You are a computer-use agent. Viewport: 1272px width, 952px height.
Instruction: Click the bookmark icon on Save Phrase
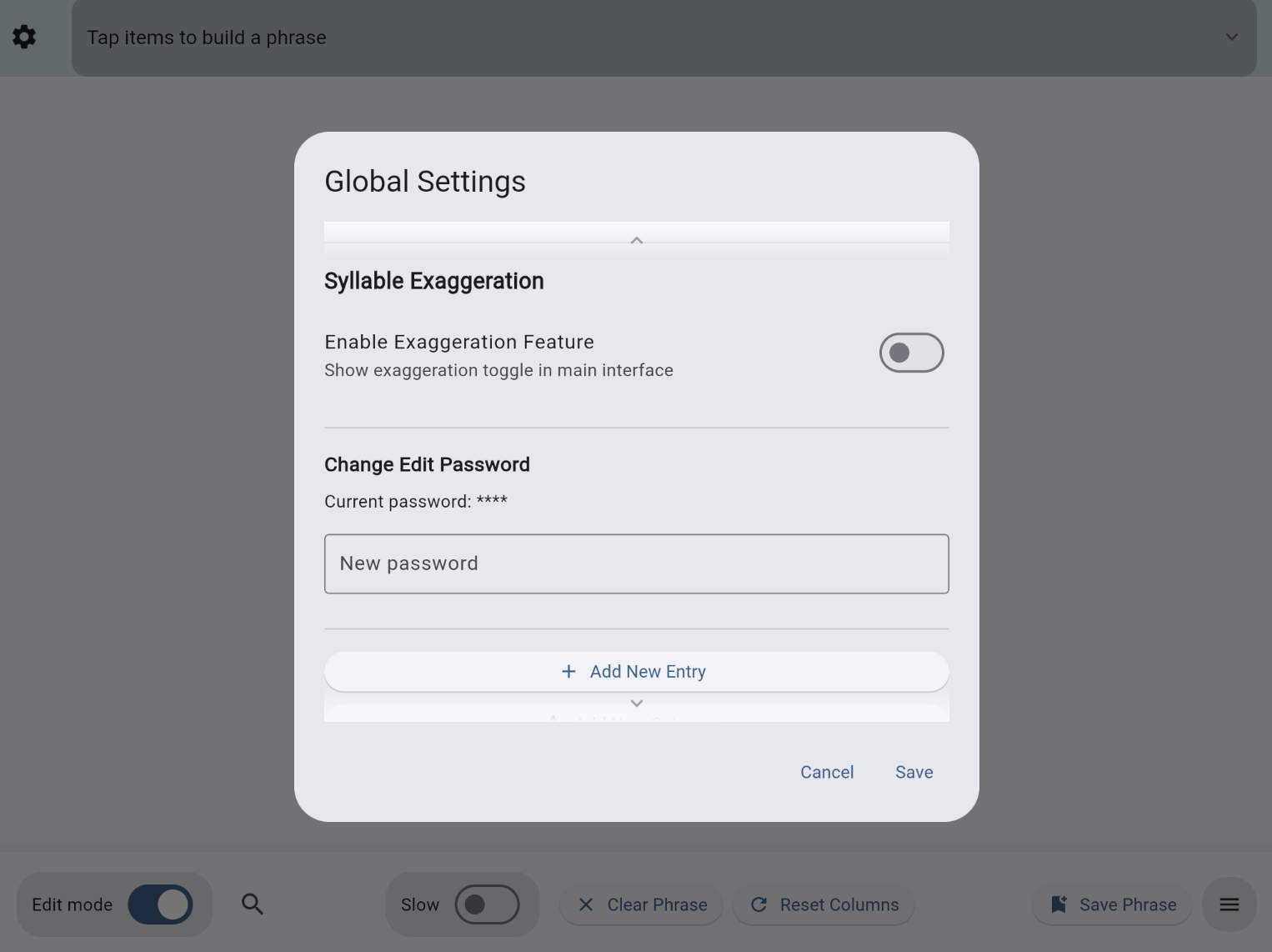tap(1059, 904)
